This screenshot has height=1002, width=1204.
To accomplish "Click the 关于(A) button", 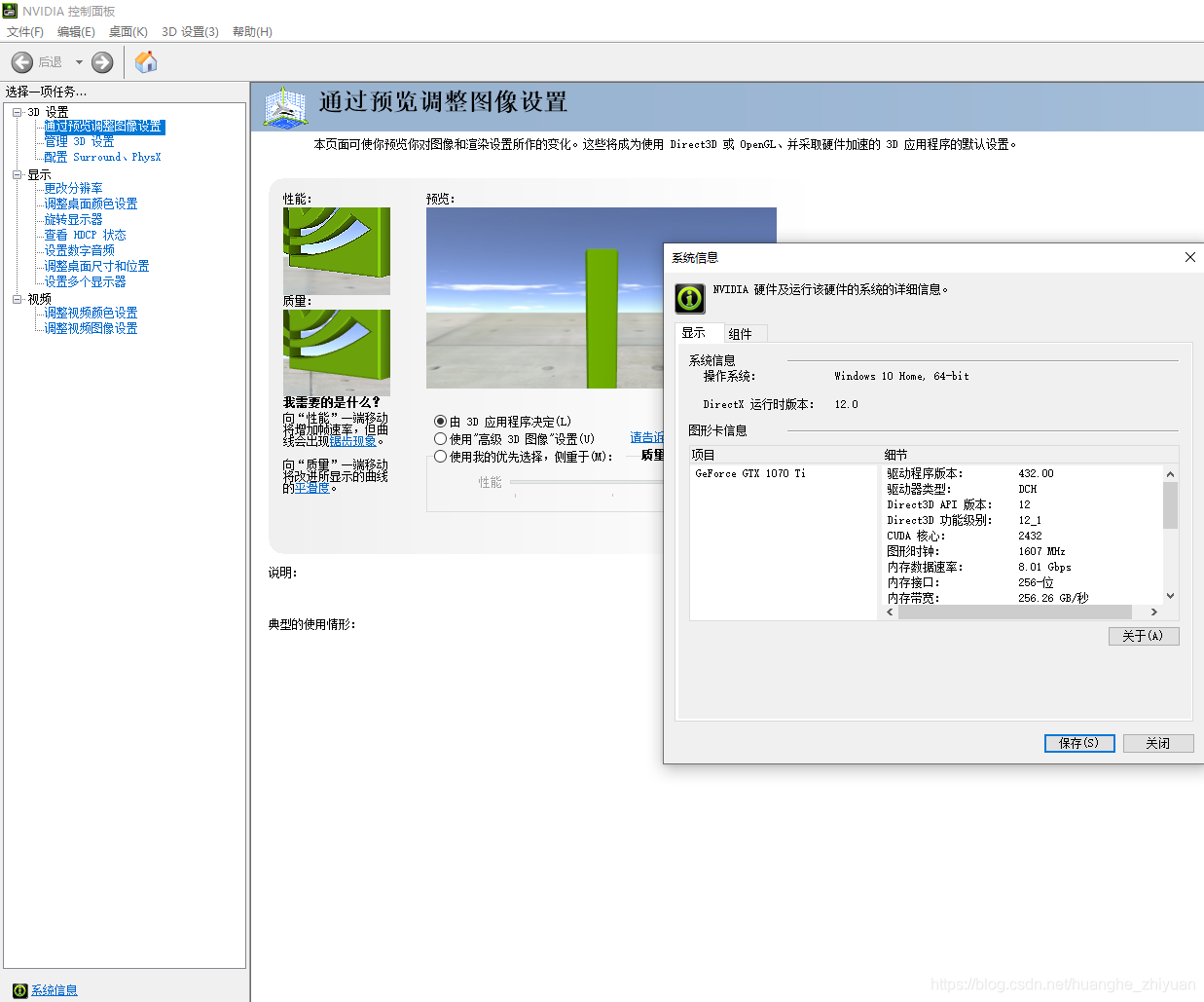I will pos(1144,636).
